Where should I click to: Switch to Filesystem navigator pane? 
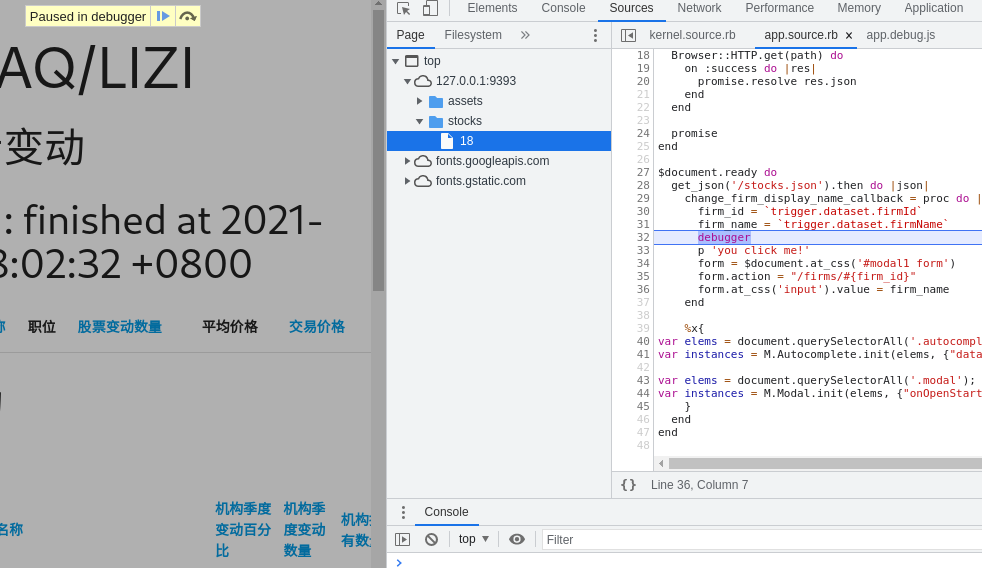point(473,35)
